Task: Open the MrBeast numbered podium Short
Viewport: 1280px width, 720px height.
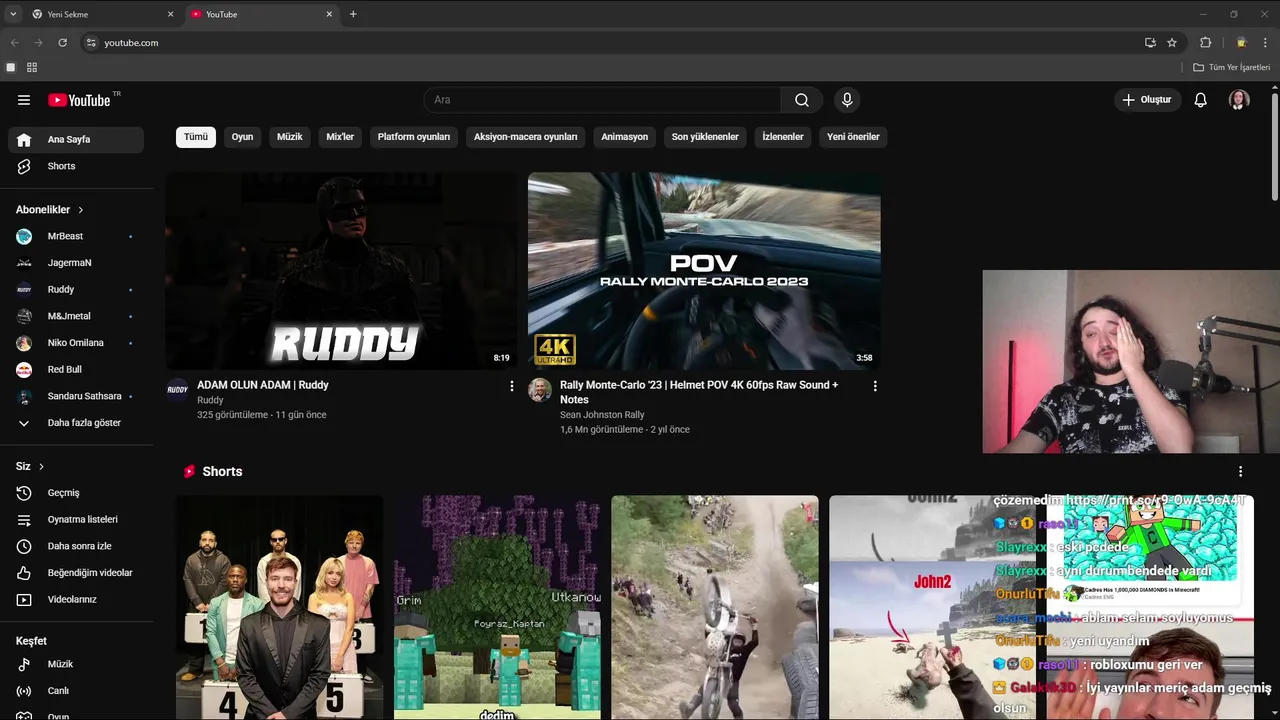Action: click(280, 607)
